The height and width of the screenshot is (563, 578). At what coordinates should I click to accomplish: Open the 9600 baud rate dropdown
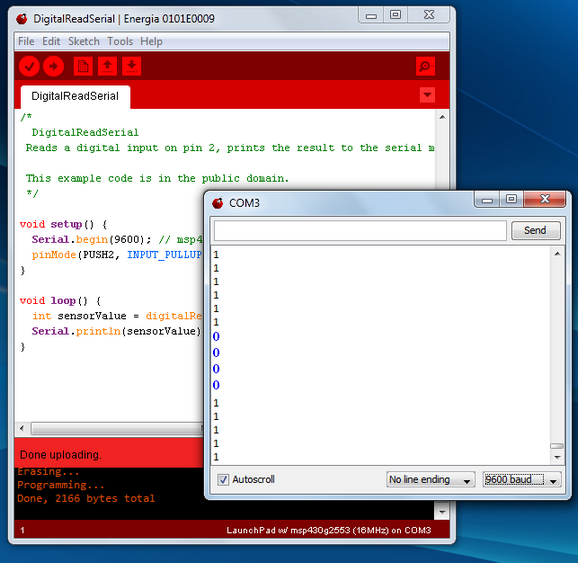coord(522,480)
